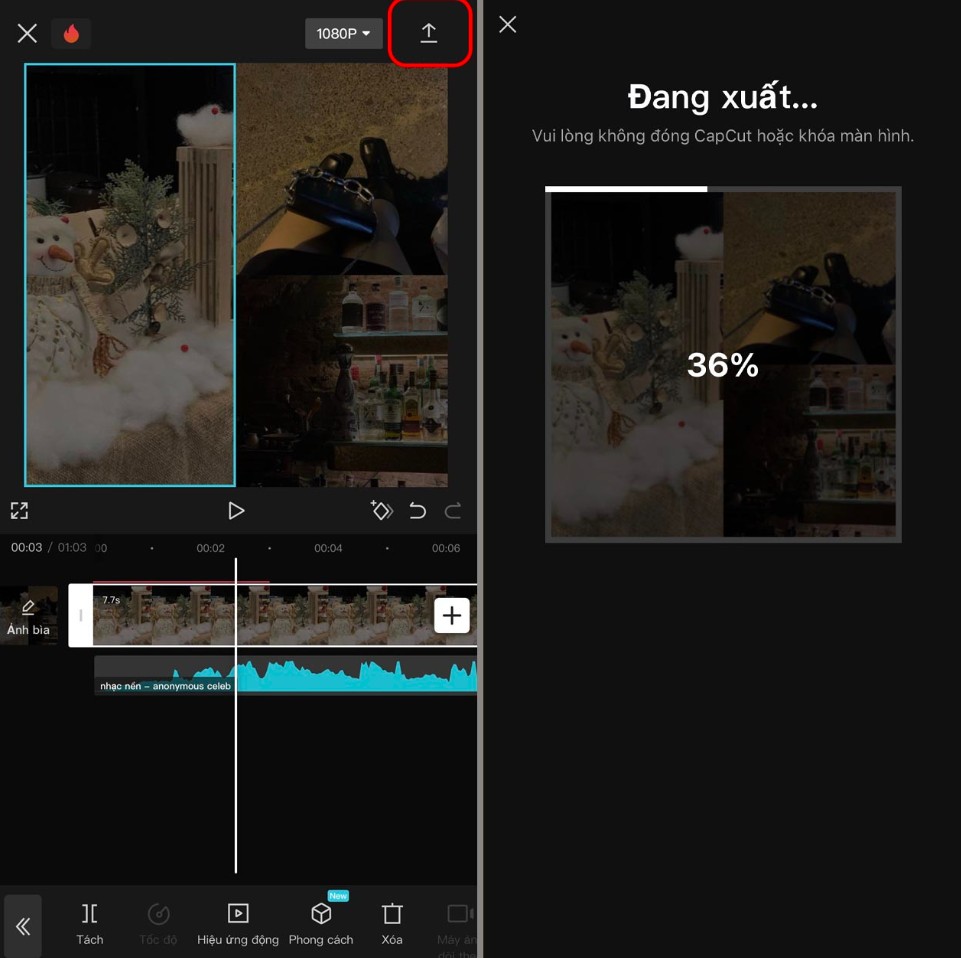
Task: Select the 7.7s video clip in timeline
Action: [180, 616]
